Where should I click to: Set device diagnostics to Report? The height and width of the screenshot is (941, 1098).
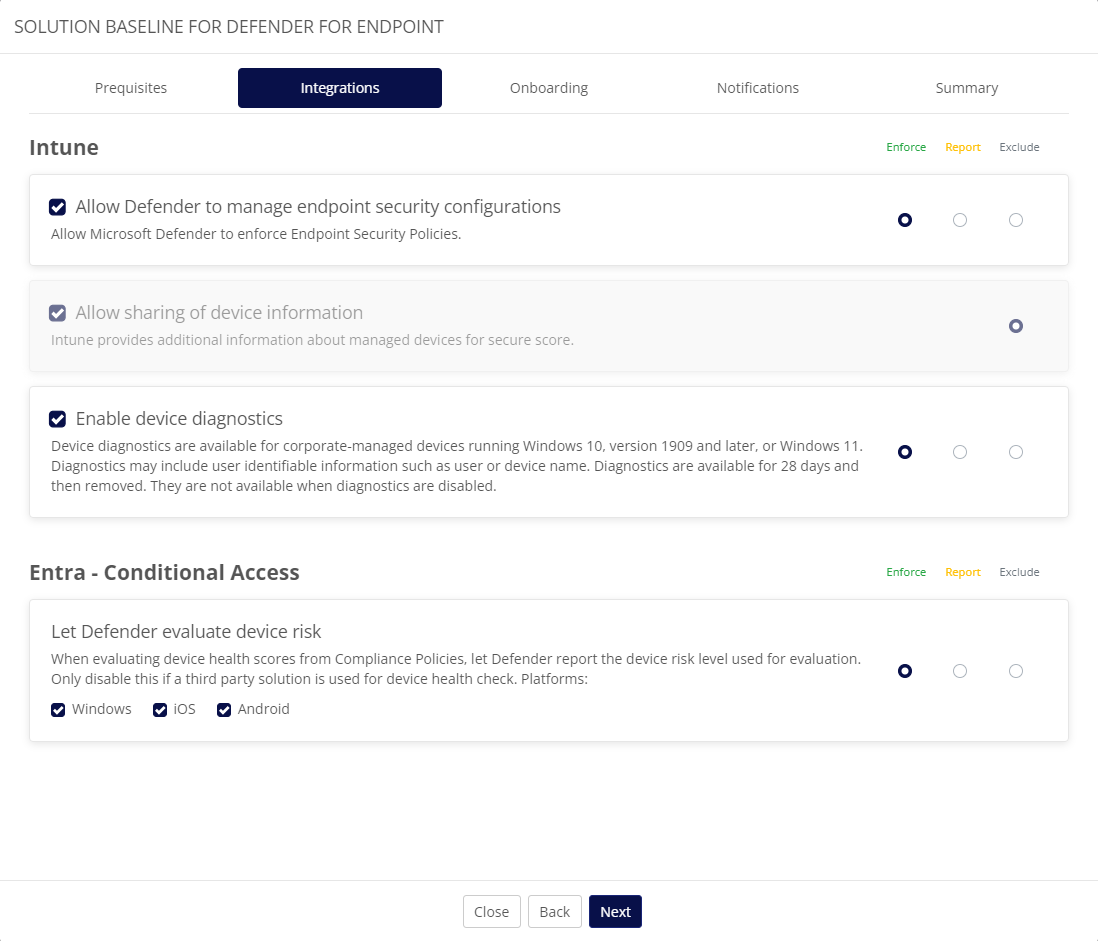[x=960, y=452]
